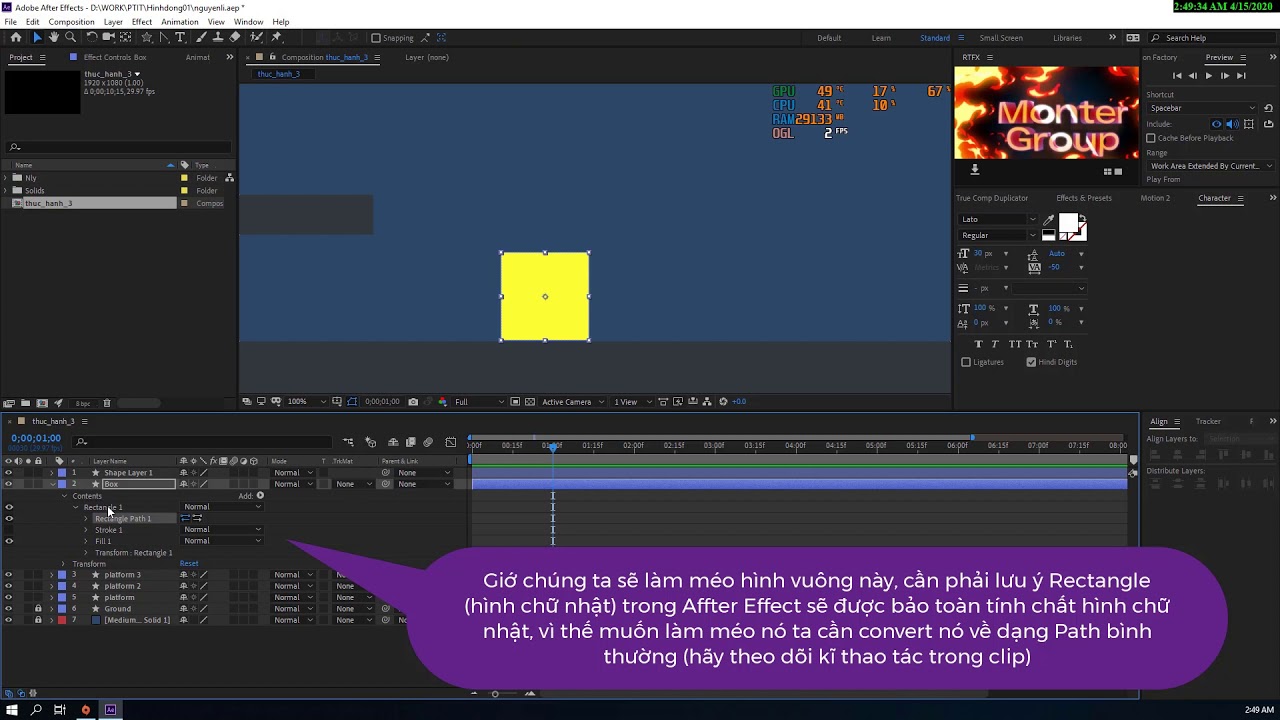The width and height of the screenshot is (1280, 720).
Task: Unlock the Ground layer lock
Action: 38,609
